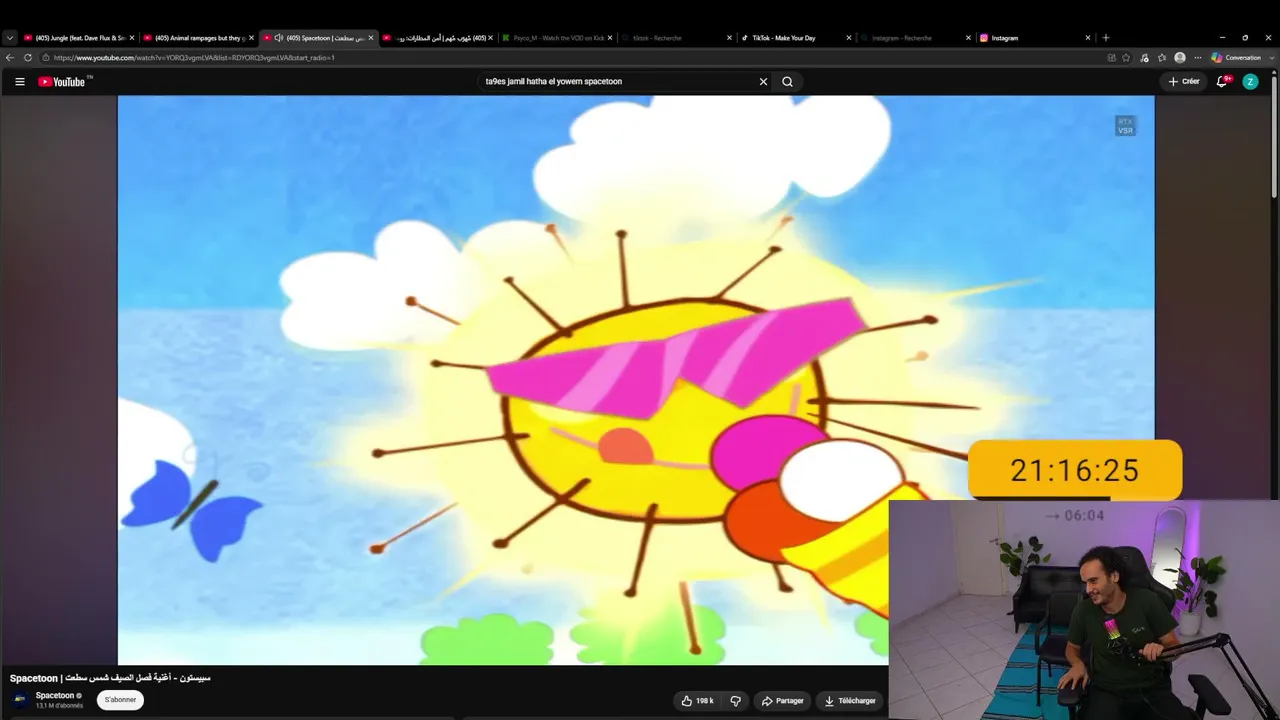The width and height of the screenshot is (1280, 720).
Task: Close the Psyco_M Kick VOD tab
Action: tap(610, 38)
